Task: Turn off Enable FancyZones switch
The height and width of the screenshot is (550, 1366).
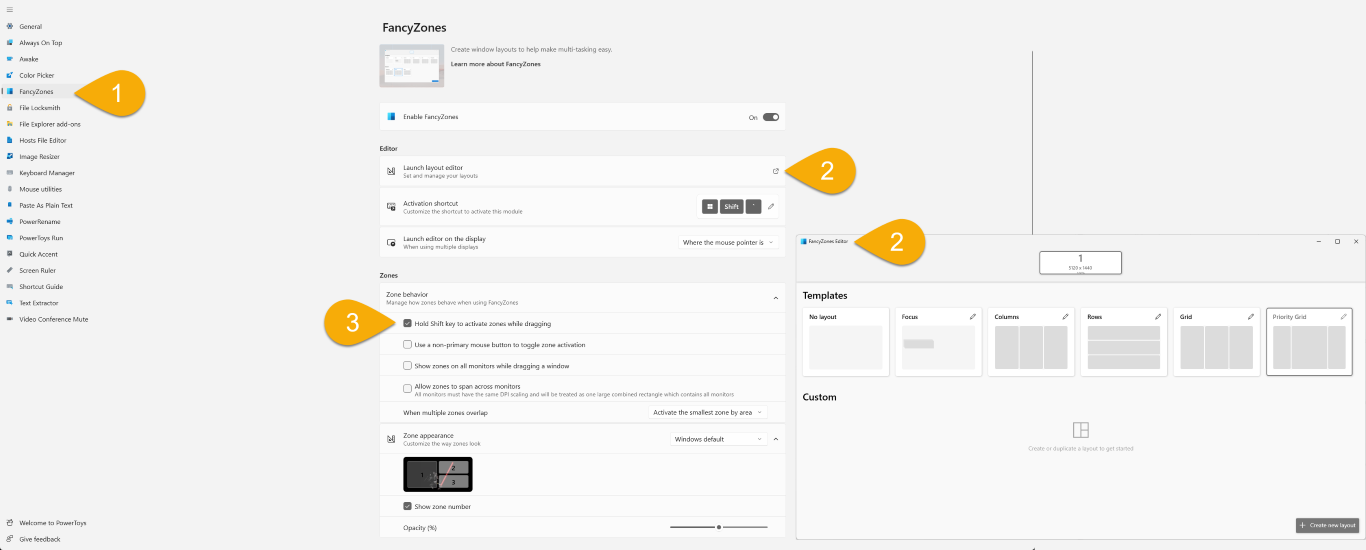Action: [771, 117]
